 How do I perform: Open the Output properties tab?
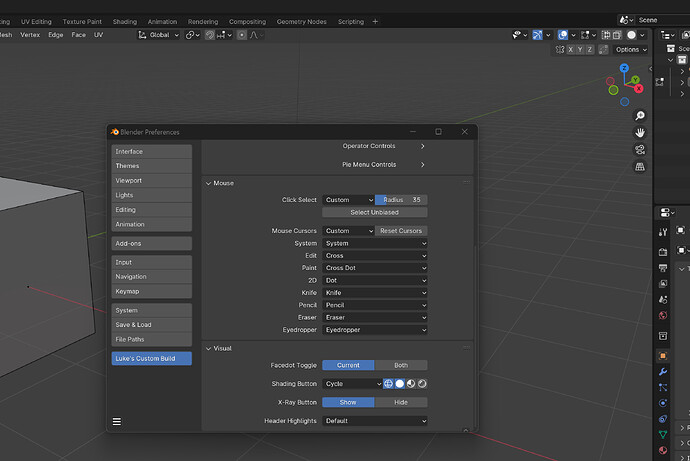663,268
